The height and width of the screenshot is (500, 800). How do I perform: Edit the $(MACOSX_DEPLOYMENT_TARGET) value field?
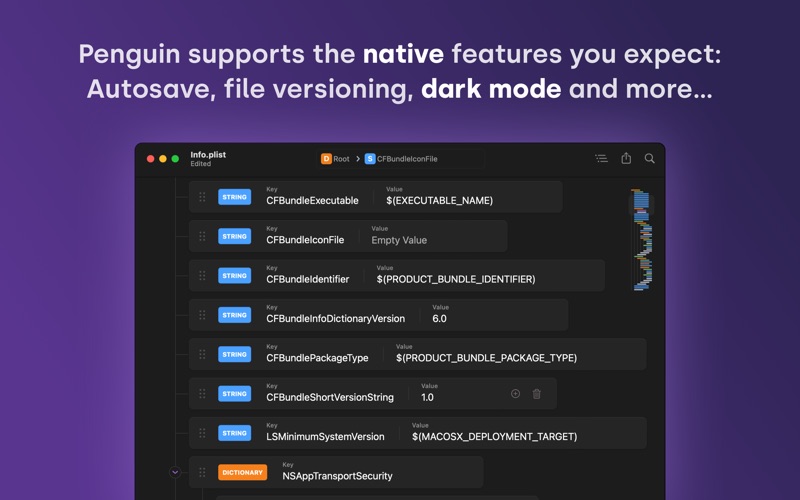pyautogui.click(x=495, y=436)
